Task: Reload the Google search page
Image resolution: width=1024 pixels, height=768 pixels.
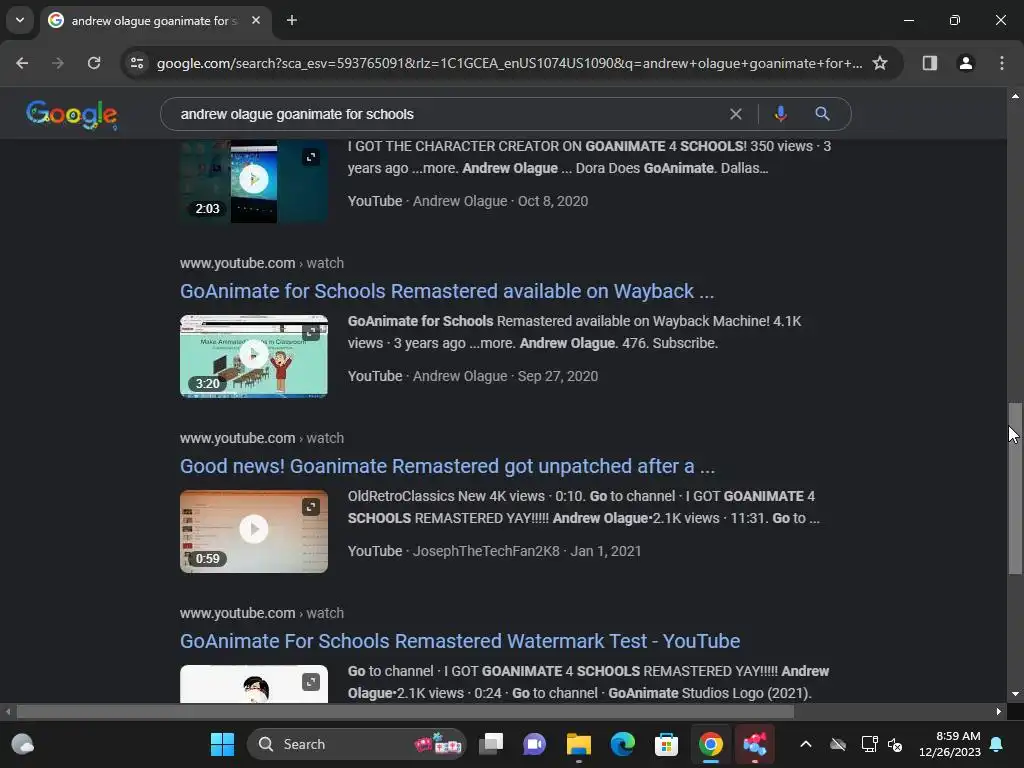Action: point(94,63)
